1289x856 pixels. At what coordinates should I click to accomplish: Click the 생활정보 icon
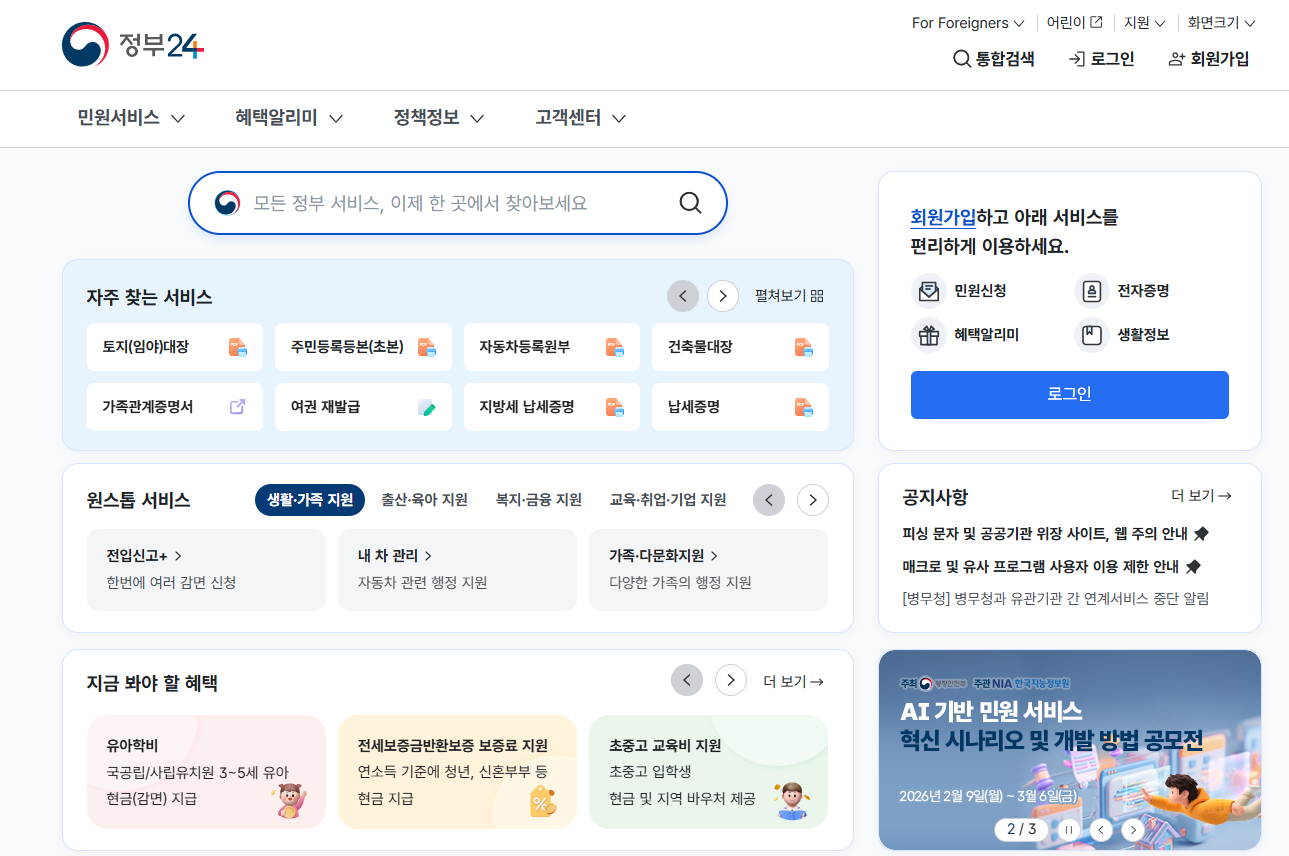(x=1090, y=335)
